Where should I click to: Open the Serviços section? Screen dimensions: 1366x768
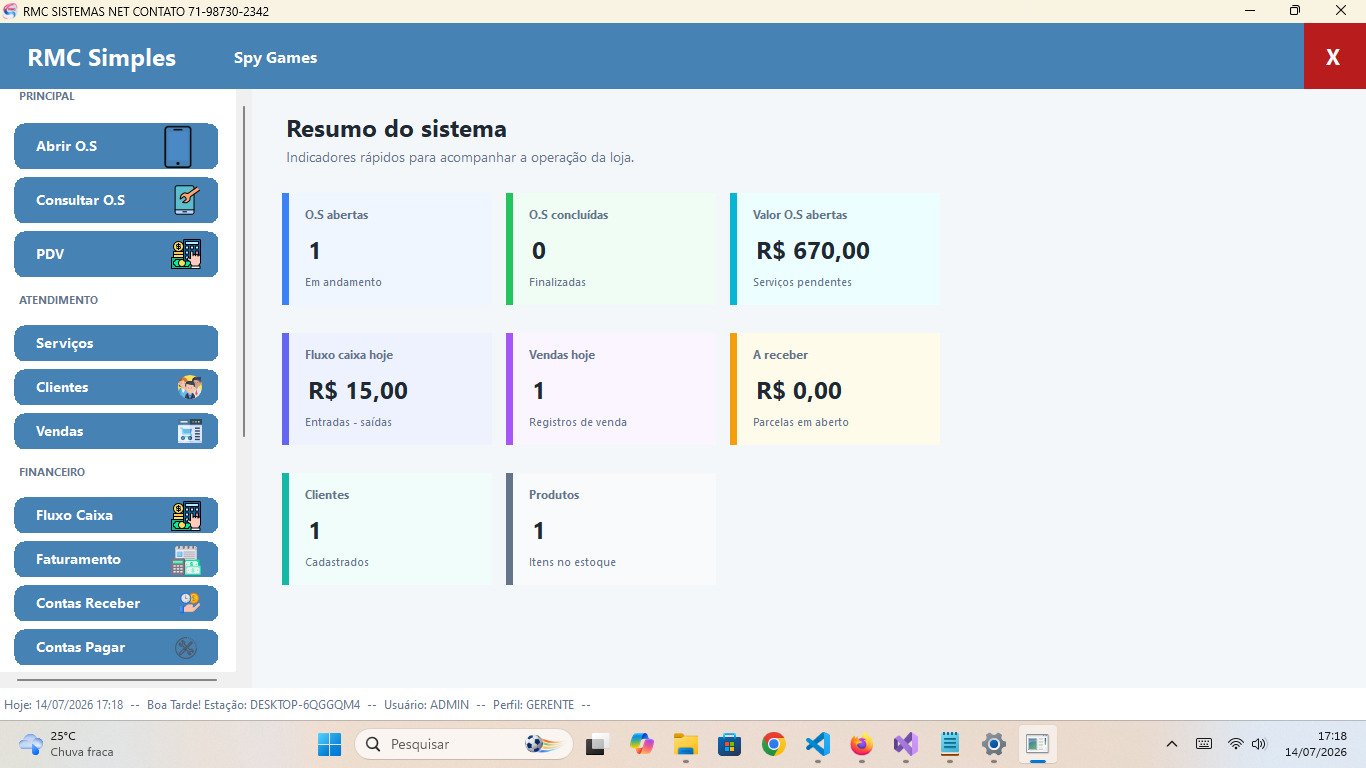[x=116, y=343]
